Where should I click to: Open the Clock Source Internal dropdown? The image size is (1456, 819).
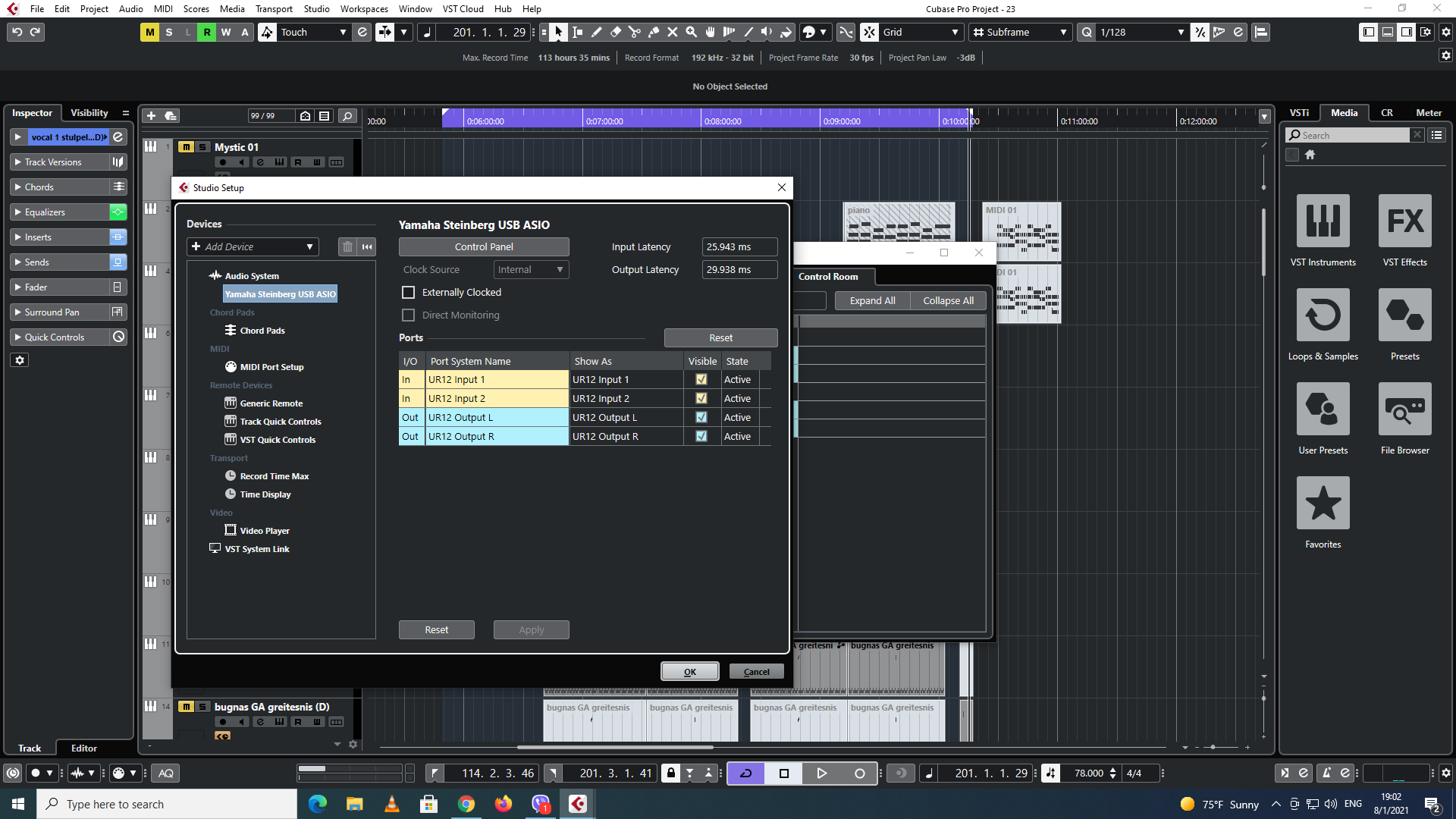[x=531, y=269]
